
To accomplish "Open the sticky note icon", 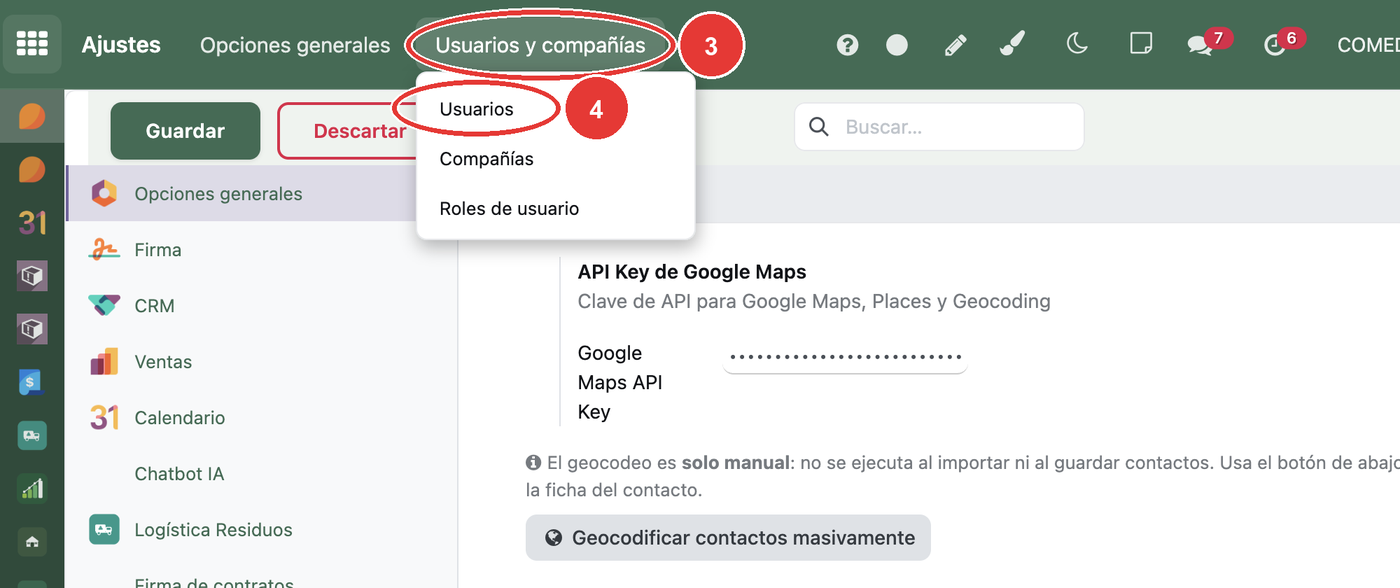I will pos(1141,44).
